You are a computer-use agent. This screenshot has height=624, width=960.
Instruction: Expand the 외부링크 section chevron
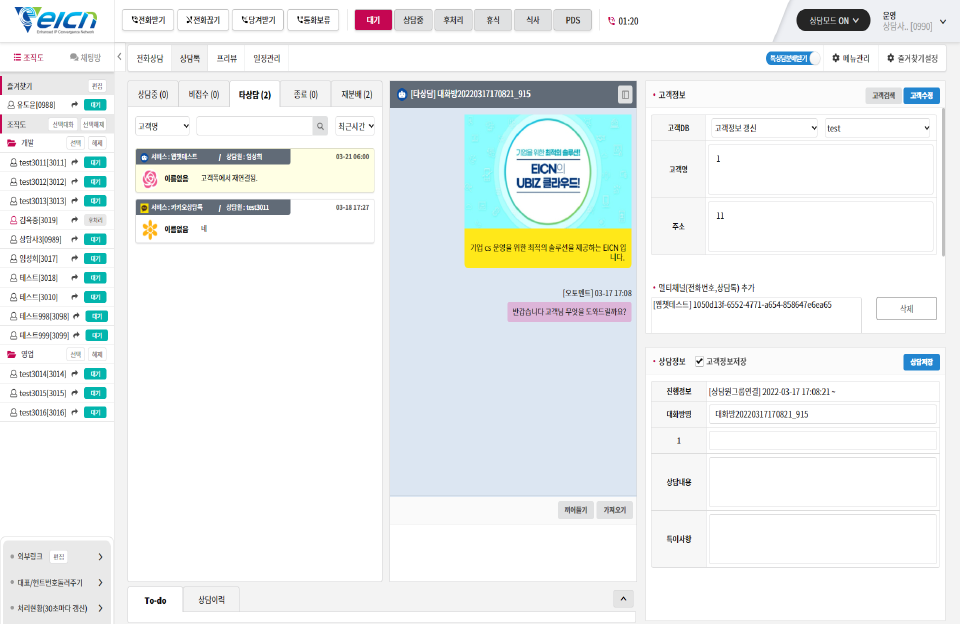point(100,557)
